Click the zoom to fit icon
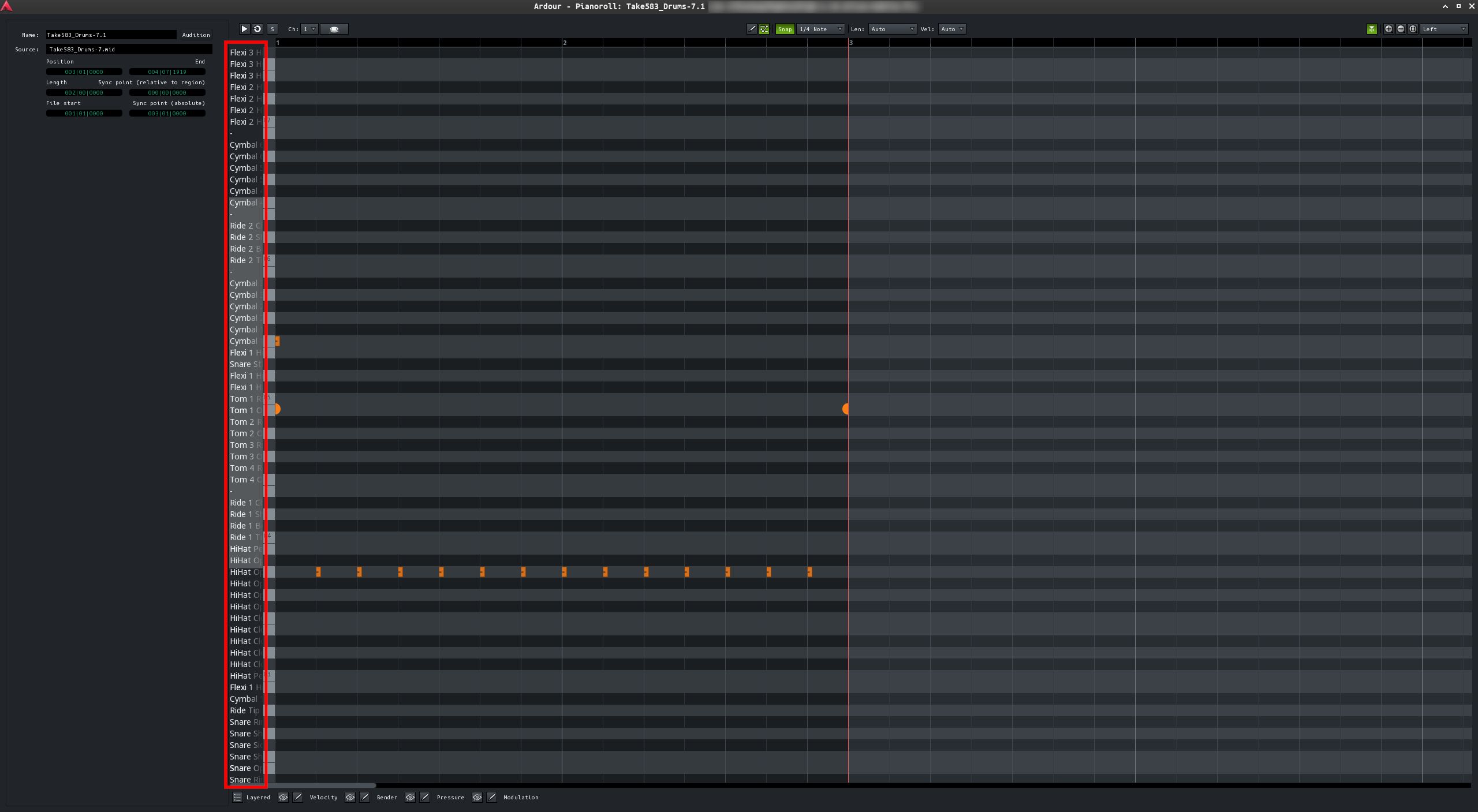Viewport: 1478px width, 812px height. [x=1413, y=29]
